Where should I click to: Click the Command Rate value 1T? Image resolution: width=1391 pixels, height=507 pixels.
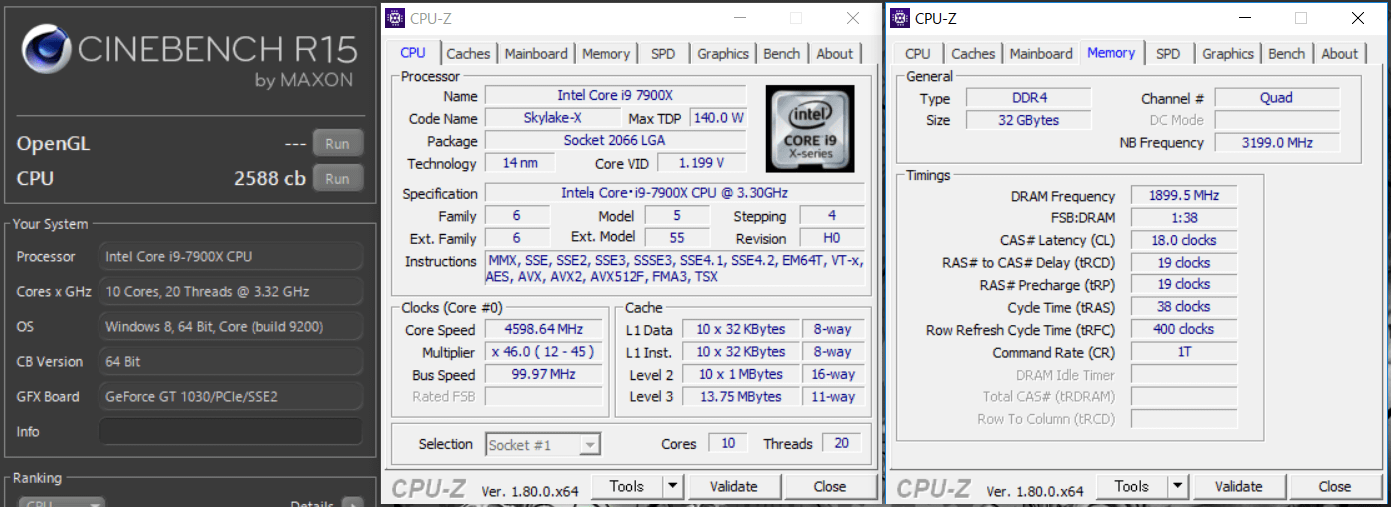pyautogui.click(x=1185, y=352)
